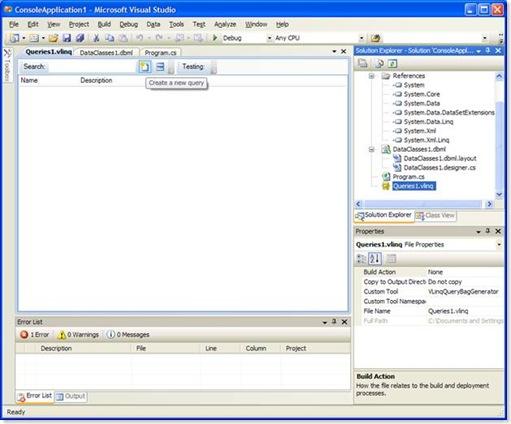
Task: Click the Property Pages icon in Properties panel
Action: tap(391, 259)
